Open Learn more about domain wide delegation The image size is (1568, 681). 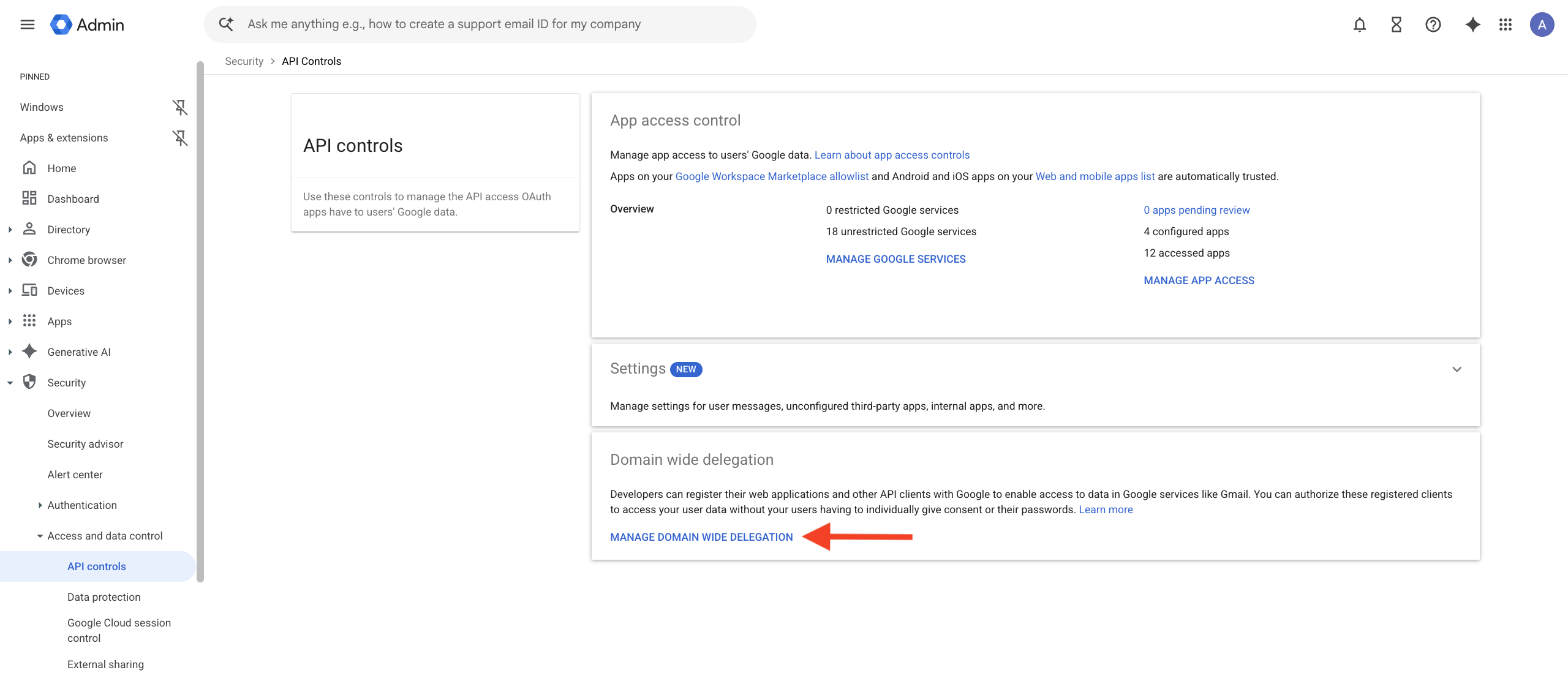coord(1106,510)
